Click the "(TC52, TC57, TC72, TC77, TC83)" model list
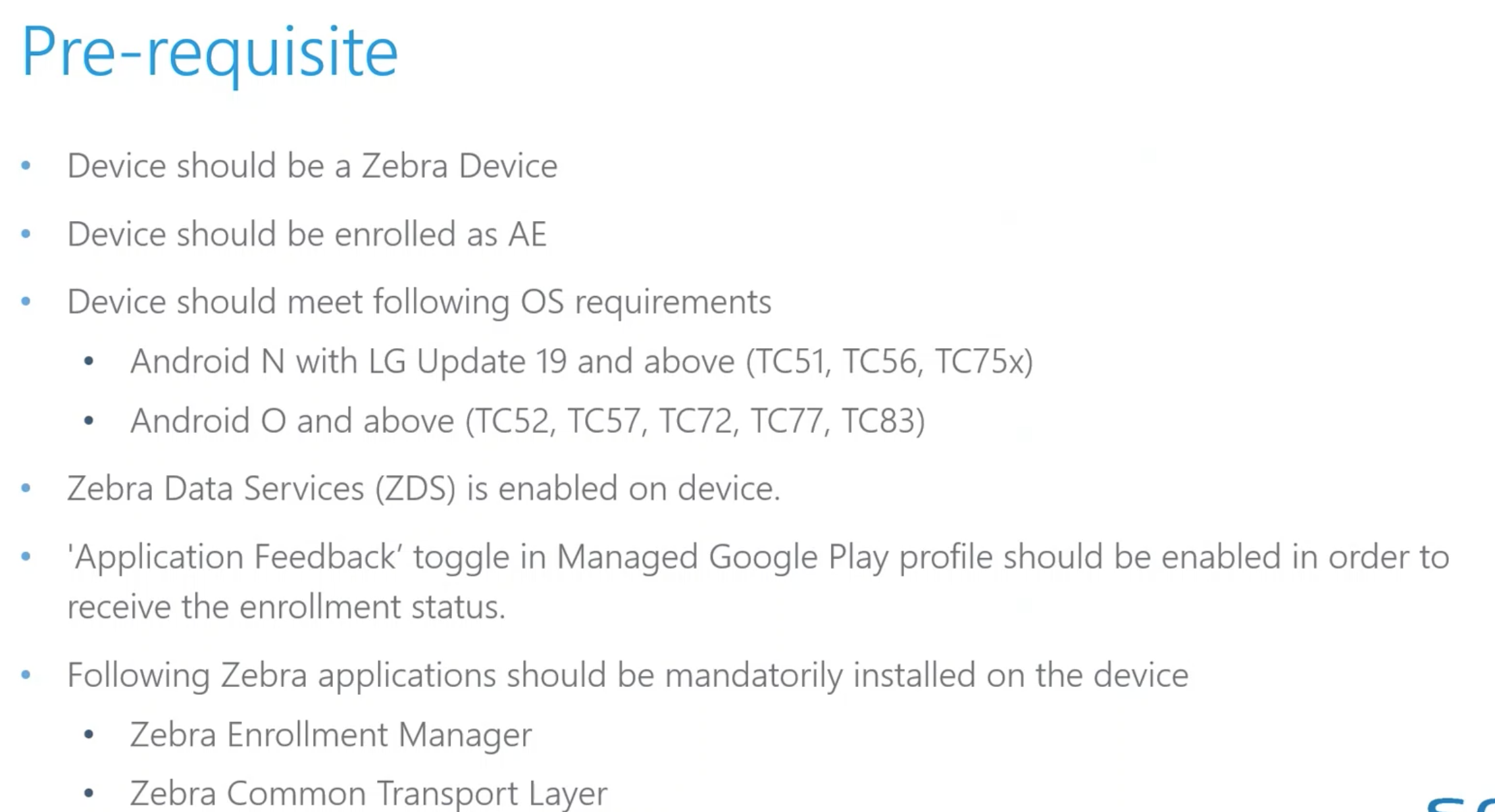The height and width of the screenshot is (812, 1495). (x=695, y=421)
